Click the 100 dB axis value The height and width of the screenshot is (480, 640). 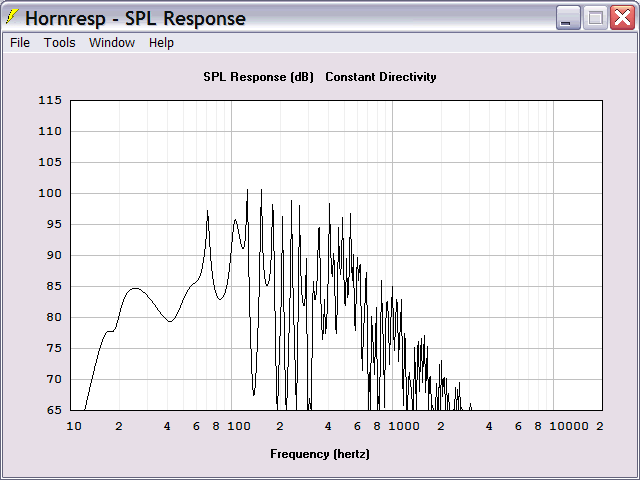(50, 193)
